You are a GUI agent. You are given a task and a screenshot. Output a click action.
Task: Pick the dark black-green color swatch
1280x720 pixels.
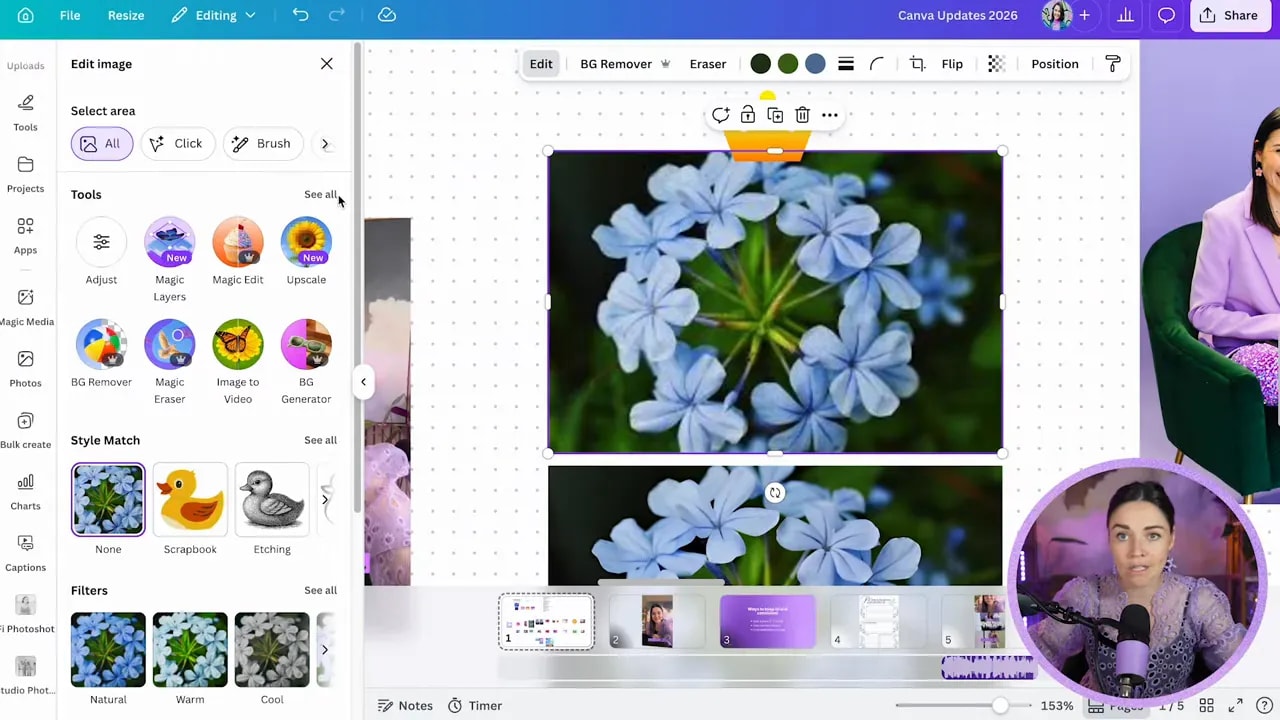tap(761, 64)
